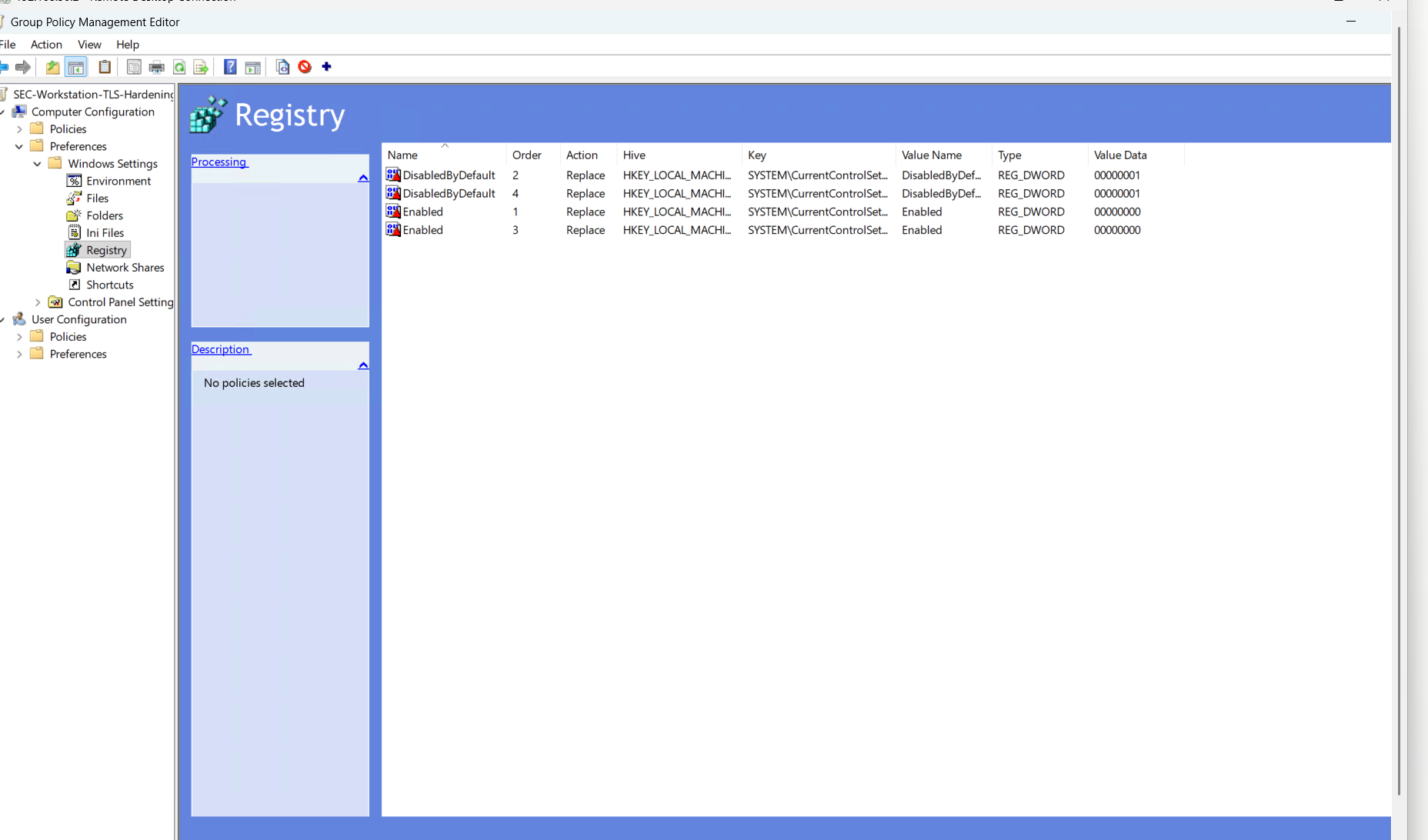This screenshot has height=840, width=1428.
Task: Sort list by Order column header
Action: tap(533, 155)
